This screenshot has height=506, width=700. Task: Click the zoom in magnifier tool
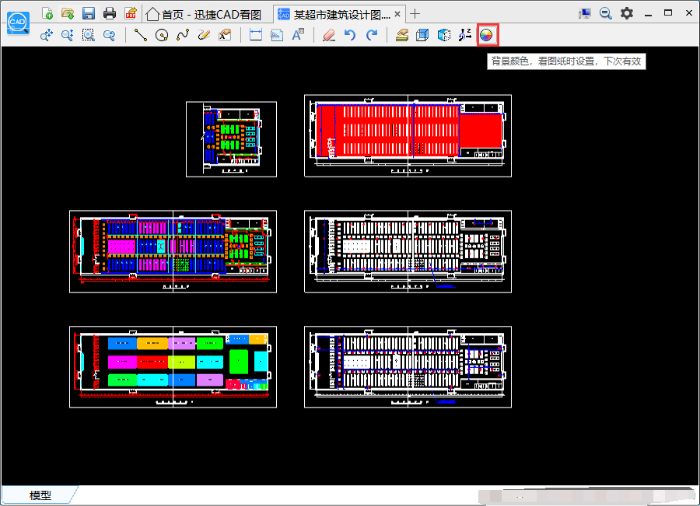pos(67,35)
